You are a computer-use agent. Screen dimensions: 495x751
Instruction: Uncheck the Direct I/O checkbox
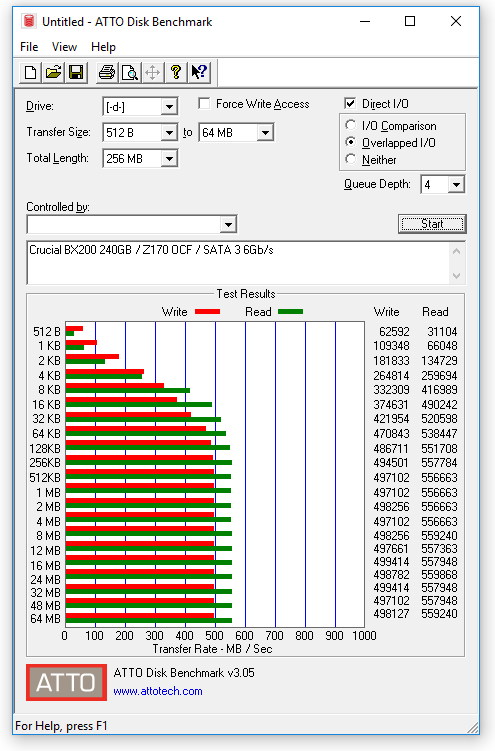click(x=350, y=103)
